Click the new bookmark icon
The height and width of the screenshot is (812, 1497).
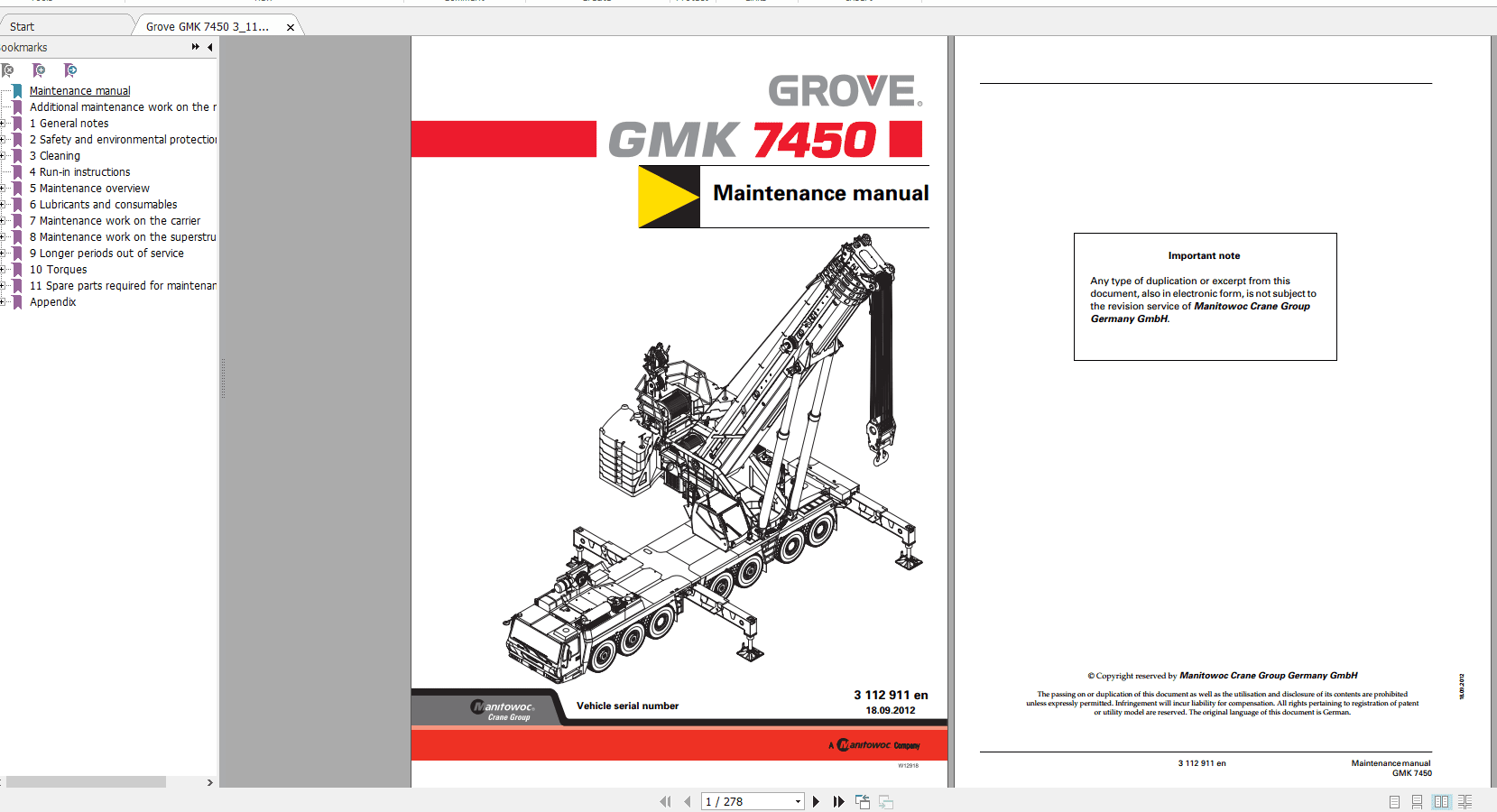click(39, 70)
